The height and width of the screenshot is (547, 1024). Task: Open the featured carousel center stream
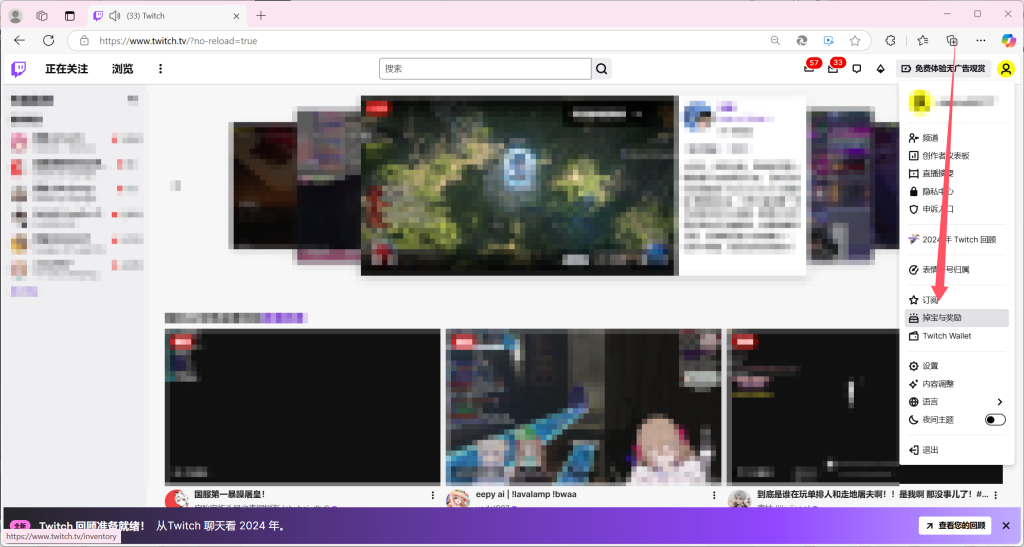[519, 185]
